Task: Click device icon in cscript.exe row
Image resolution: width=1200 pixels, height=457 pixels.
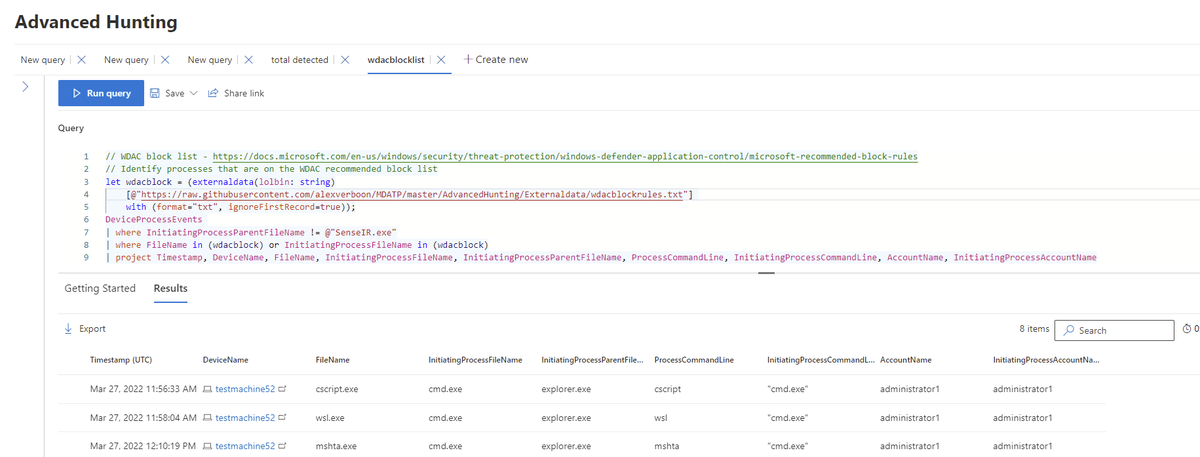Action: 207,388
